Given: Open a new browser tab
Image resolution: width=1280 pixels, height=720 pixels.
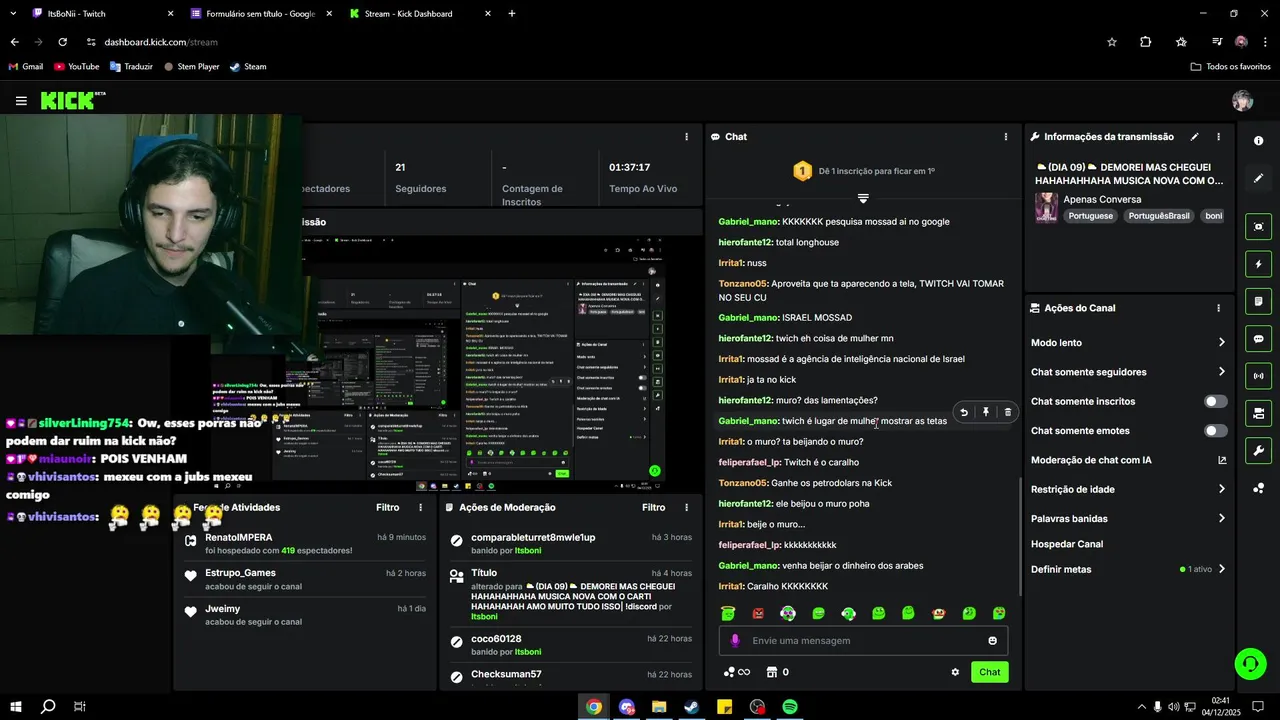Looking at the screenshot, I should coord(512,14).
